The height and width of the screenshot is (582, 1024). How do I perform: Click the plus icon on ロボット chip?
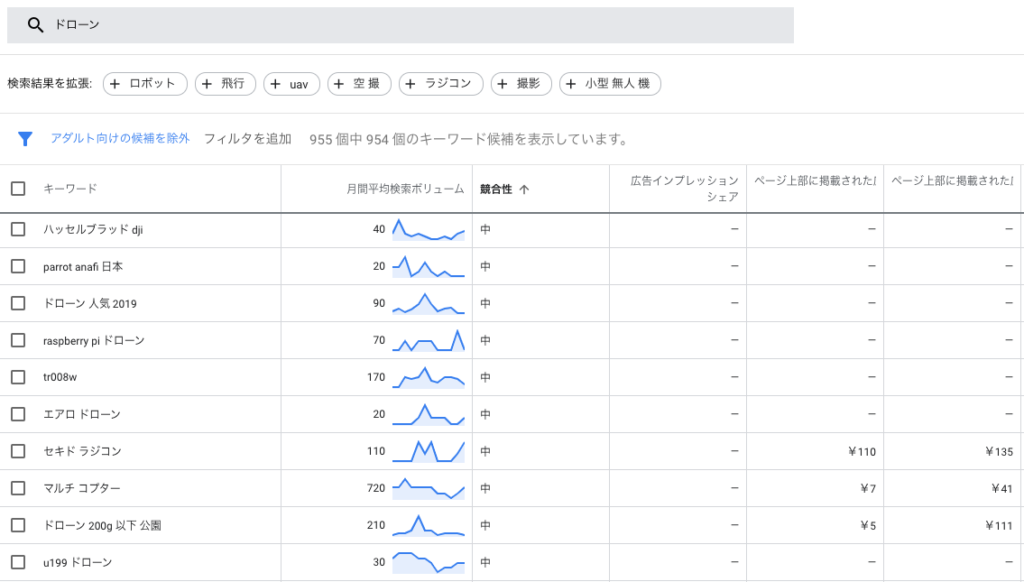[x=115, y=84]
